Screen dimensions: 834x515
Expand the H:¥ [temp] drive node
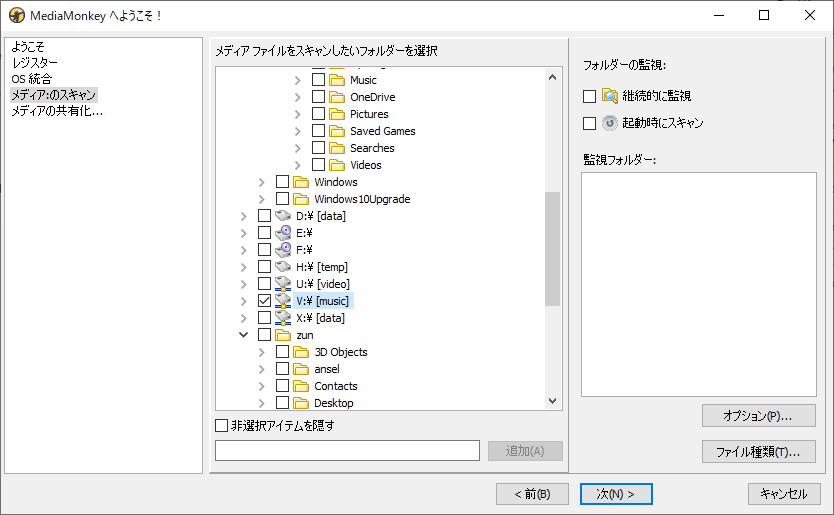[x=244, y=268]
